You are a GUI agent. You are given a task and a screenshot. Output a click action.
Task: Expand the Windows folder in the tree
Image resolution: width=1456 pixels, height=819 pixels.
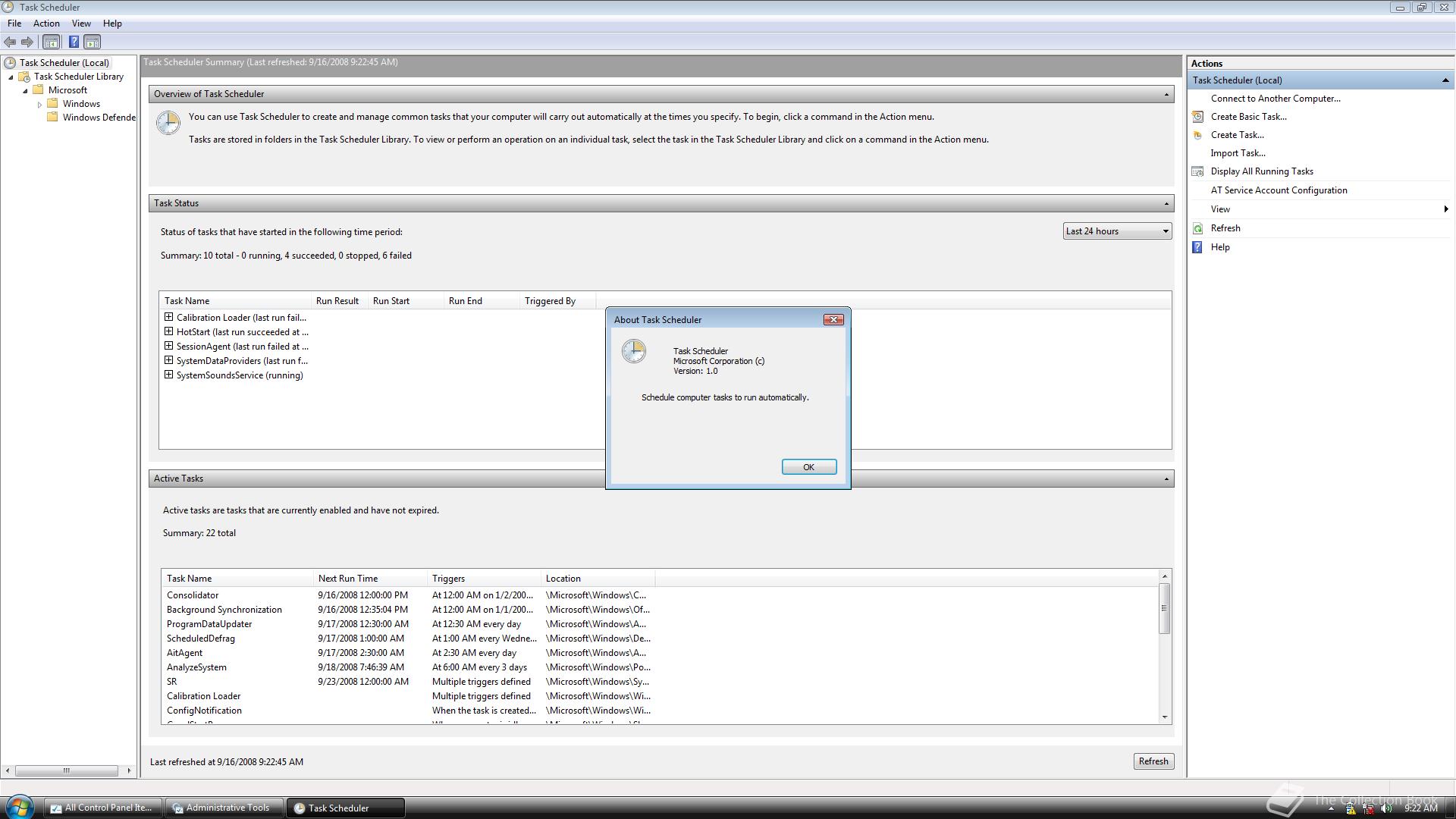[39, 105]
